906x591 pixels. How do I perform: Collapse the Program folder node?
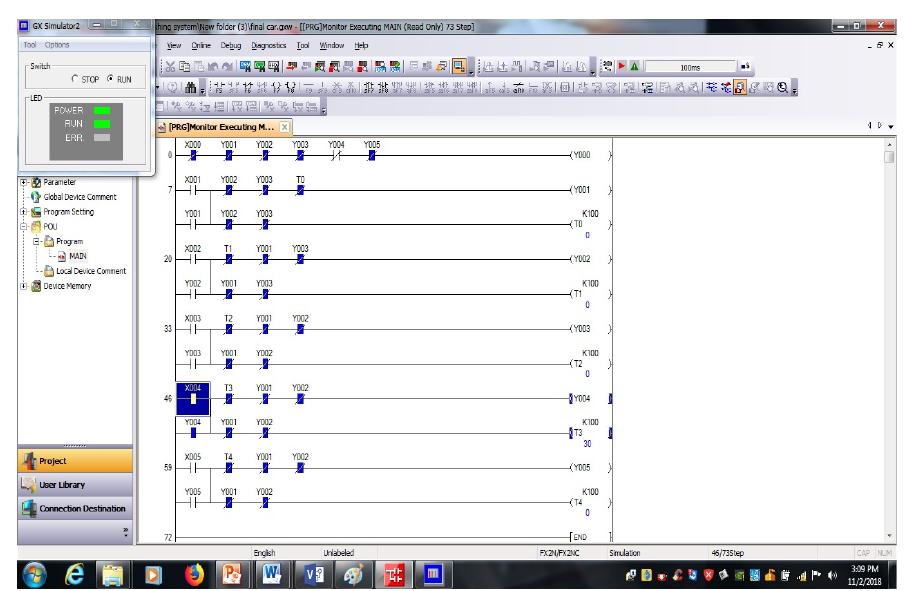36,241
